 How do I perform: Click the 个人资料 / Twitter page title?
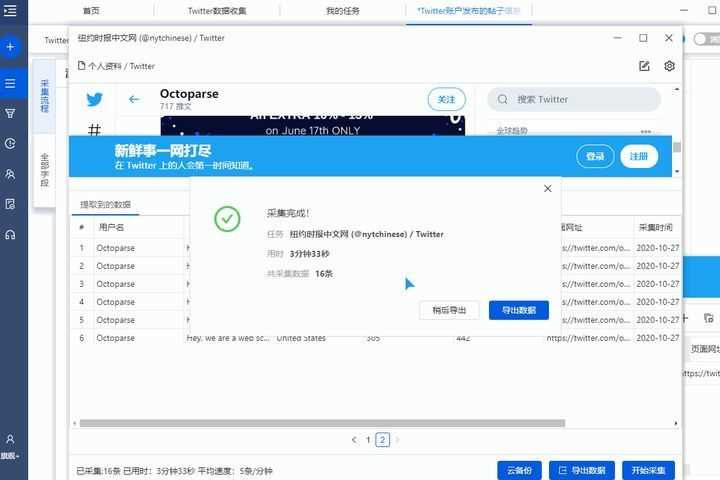tap(121, 66)
